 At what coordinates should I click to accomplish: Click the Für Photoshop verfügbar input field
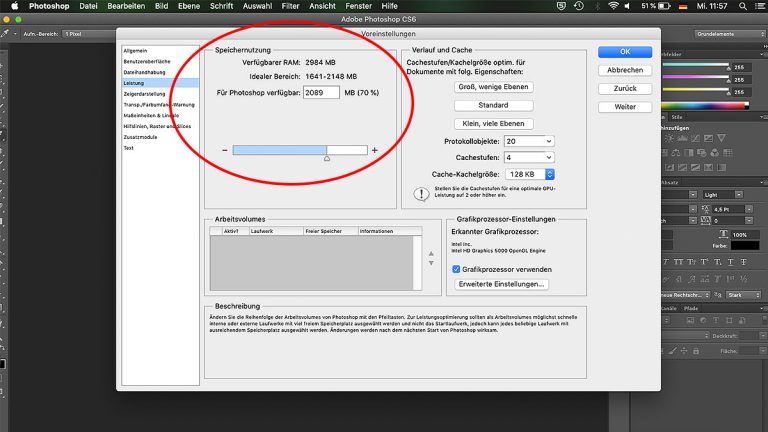click(322, 92)
